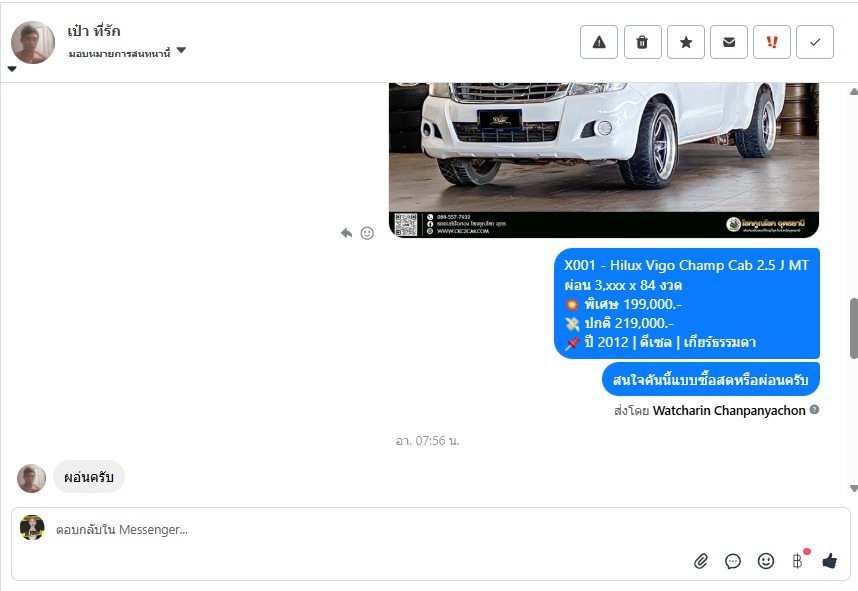Open customer profile picture in header
This screenshot has height=591, width=858.
33,43
